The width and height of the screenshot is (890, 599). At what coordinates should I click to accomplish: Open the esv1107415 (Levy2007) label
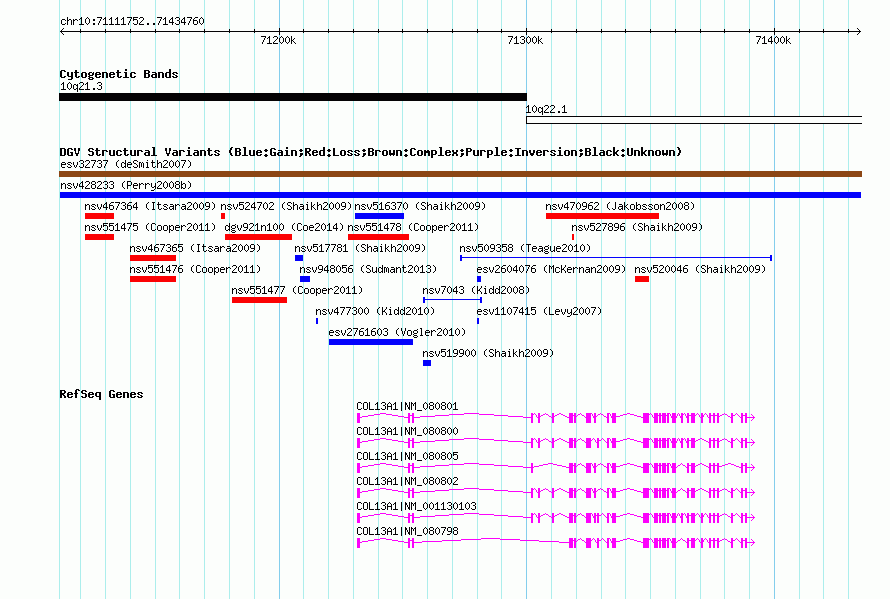[539, 311]
